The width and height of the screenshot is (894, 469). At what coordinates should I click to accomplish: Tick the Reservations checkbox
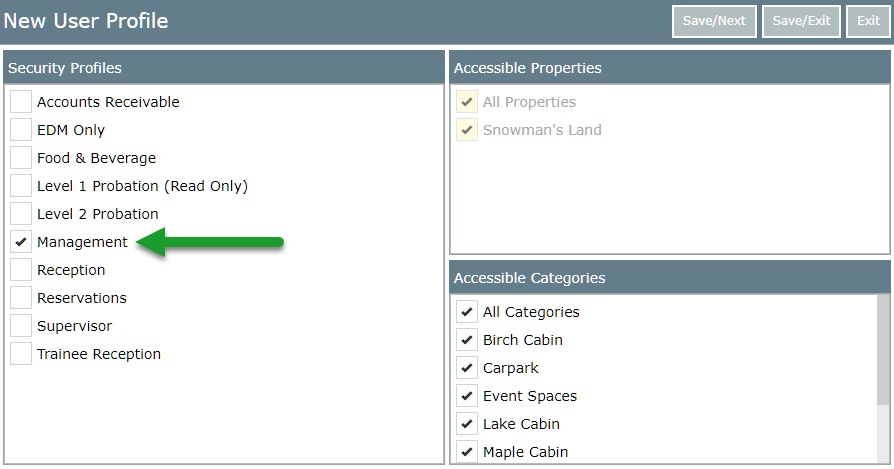pos(21,298)
